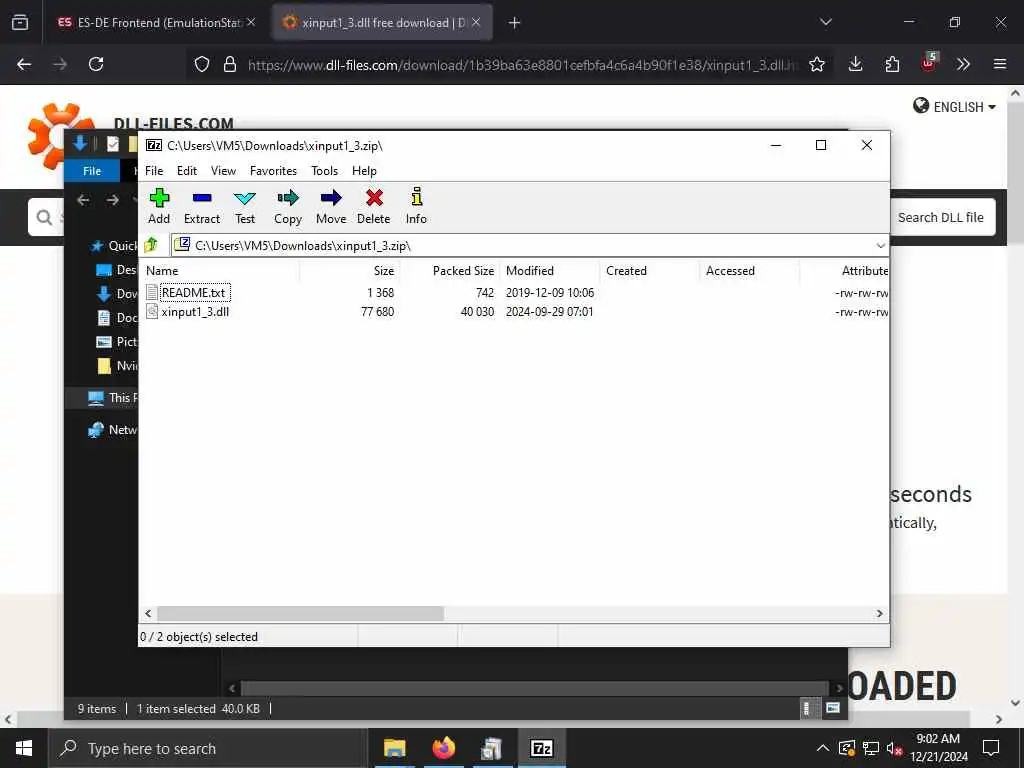1024x768 pixels.
Task: List all Firefox tabs dropdown arrow
Action: click(x=825, y=22)
